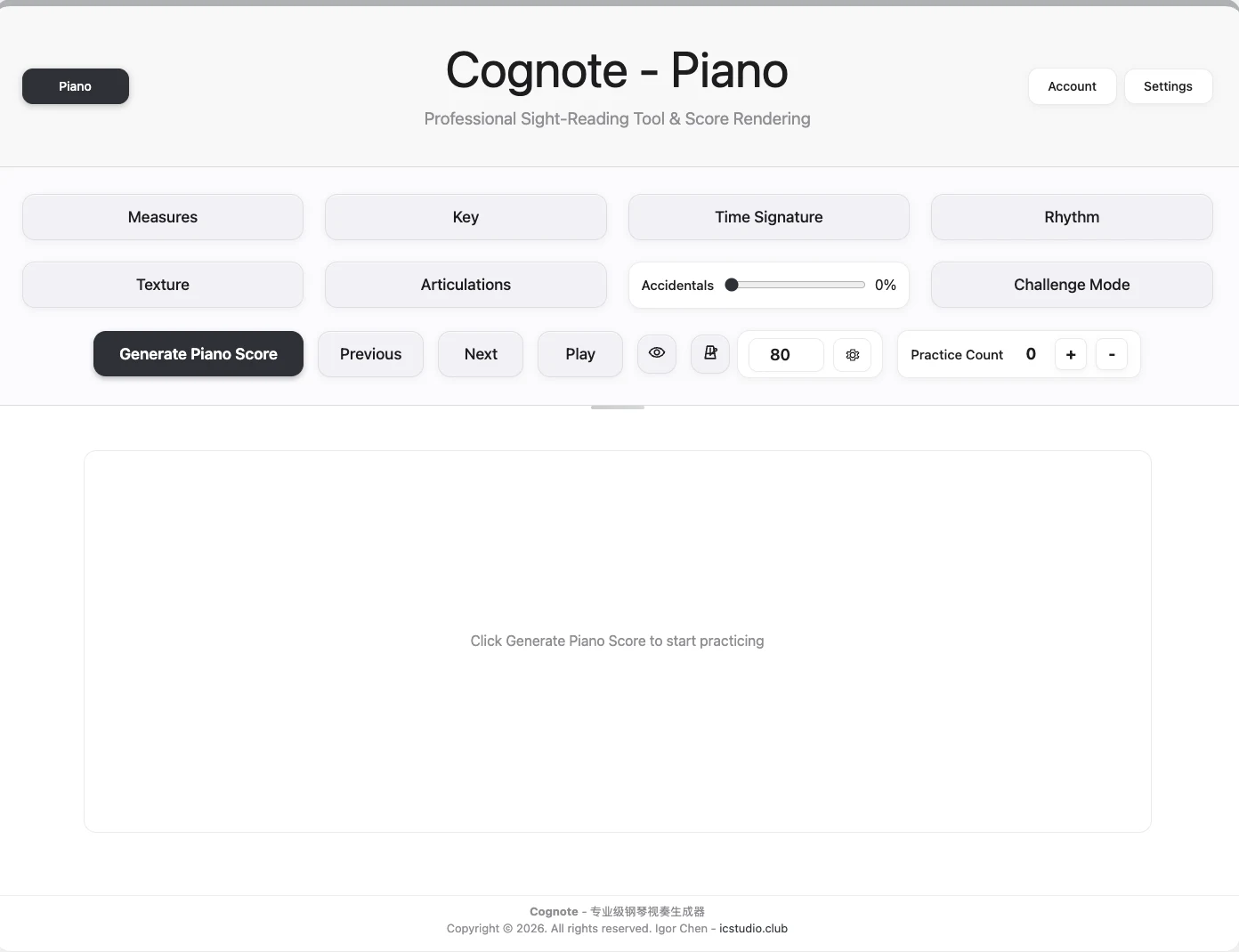Open the Rhythm options
1239x952 pixels.
tap(1072, 217)
